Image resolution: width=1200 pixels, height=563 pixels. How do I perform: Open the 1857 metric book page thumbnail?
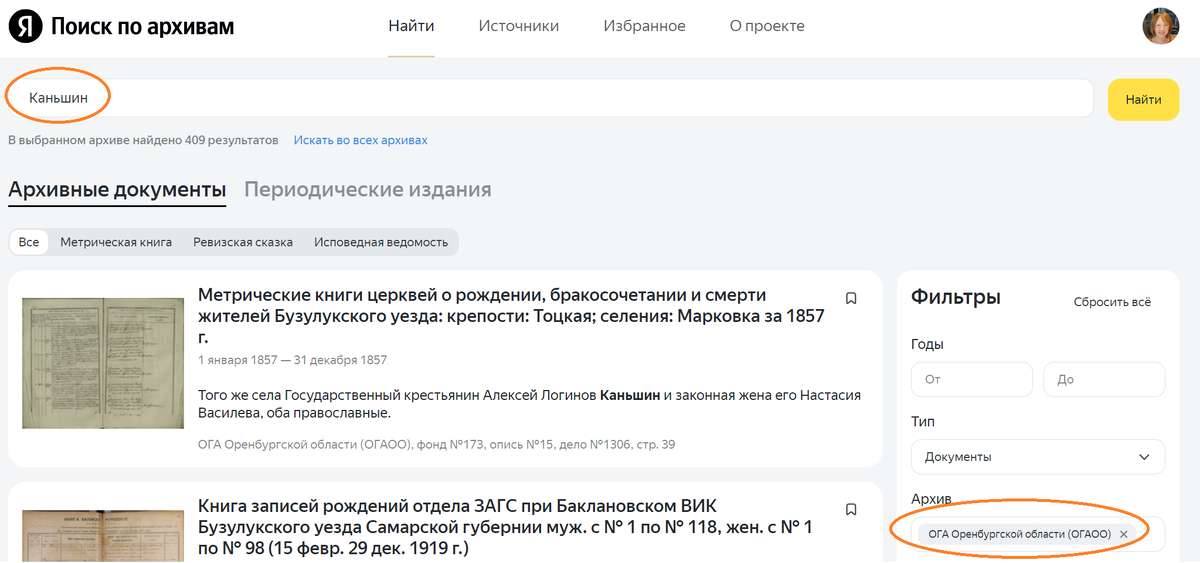[103, 363]
